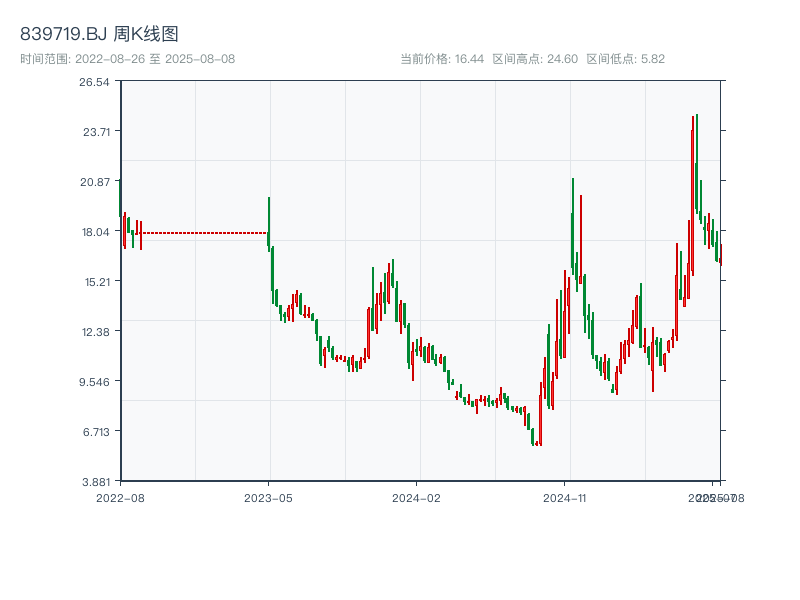Click the y-axis value 12.38
The width and height of the screenshot is (800, 600).
coord(96,332)
